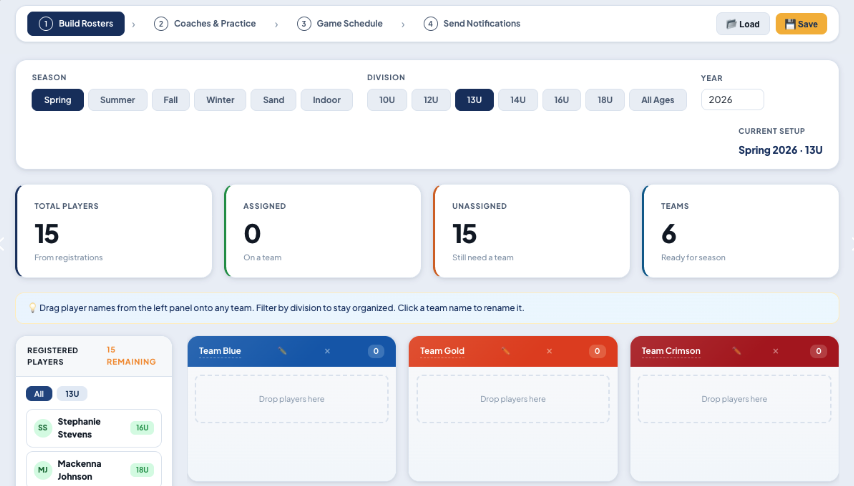Select the Stephanie Stevens player card

pos(94,428)
